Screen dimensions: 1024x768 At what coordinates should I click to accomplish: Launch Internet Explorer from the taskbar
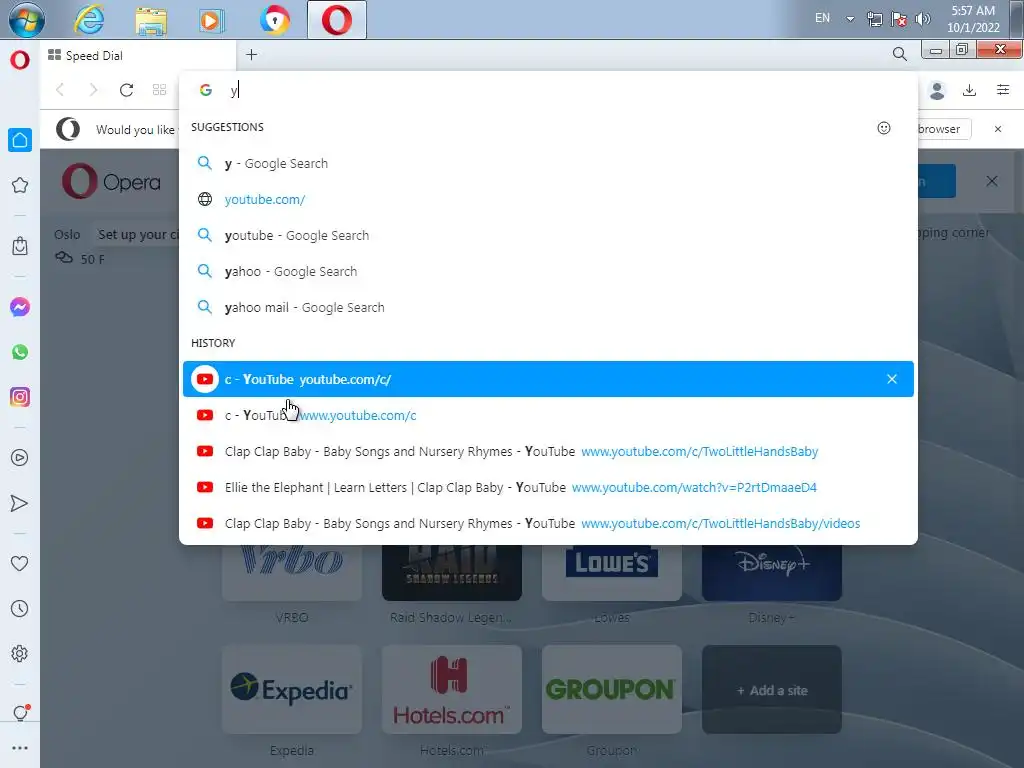click(89, 20)
